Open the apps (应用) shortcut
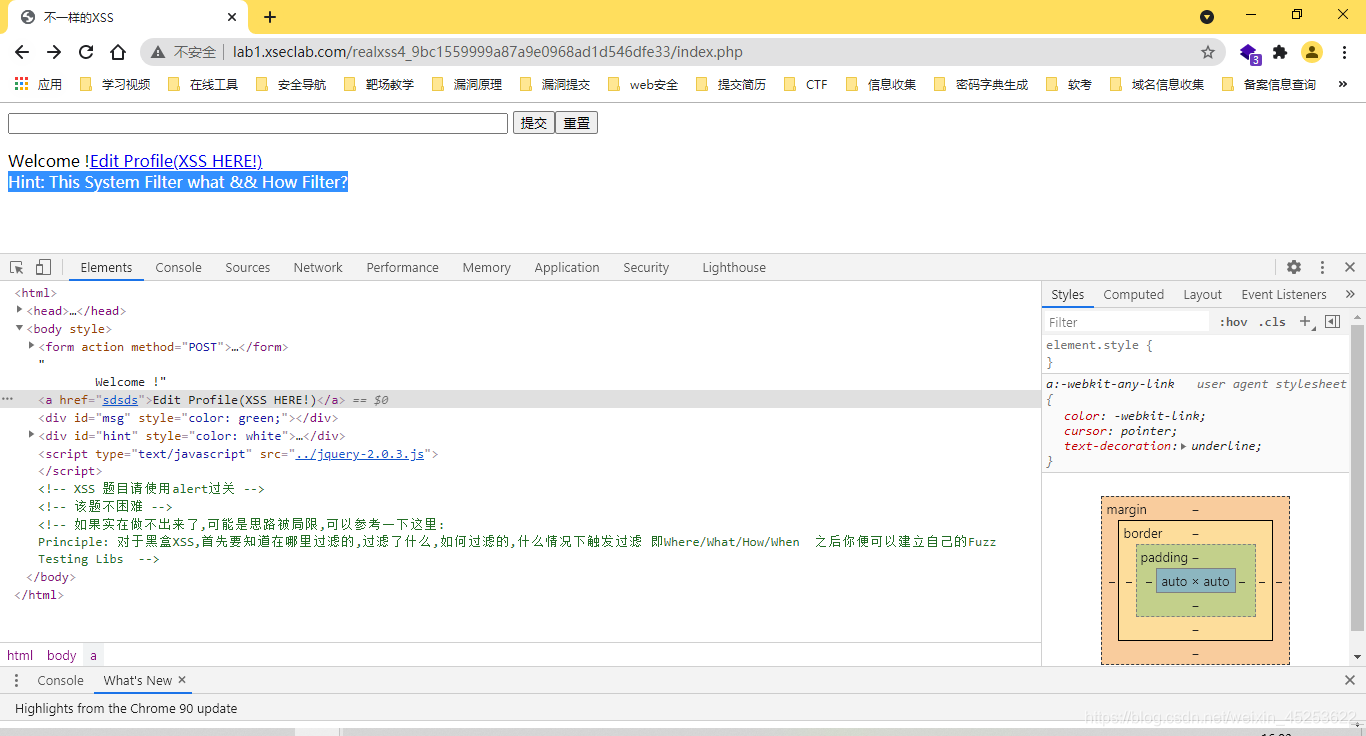Viewport: 1366px width, 736px height. coord(38,85)
